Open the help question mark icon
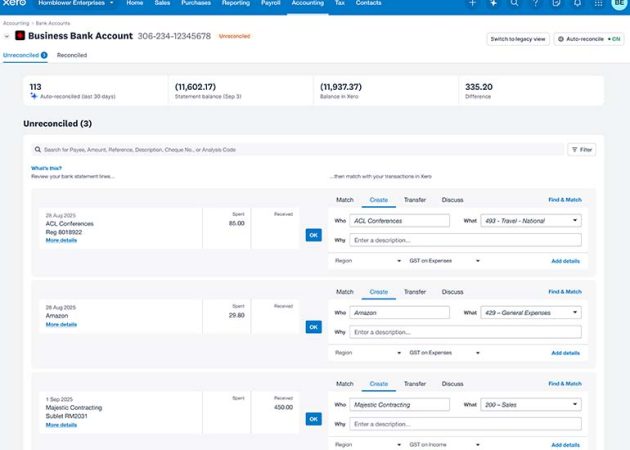This screenshot has height=450, width=630. [535, 3]
